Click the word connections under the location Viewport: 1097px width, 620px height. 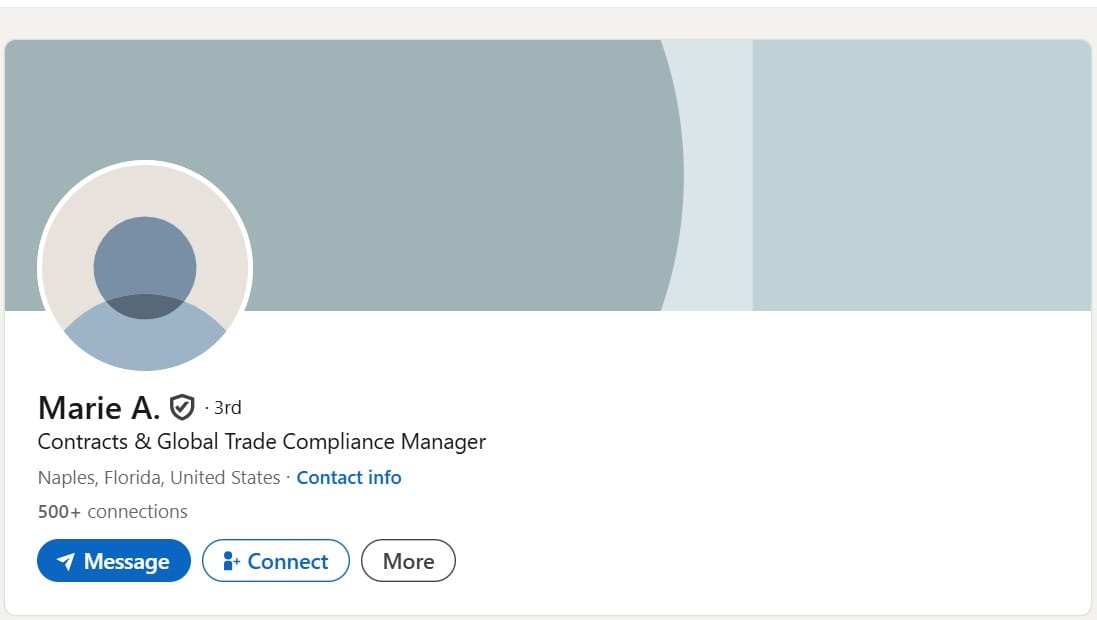137,512
